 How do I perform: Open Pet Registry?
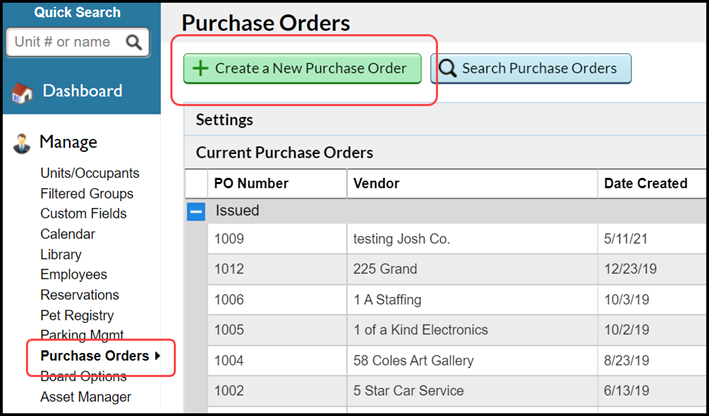[x=77, y=315]
